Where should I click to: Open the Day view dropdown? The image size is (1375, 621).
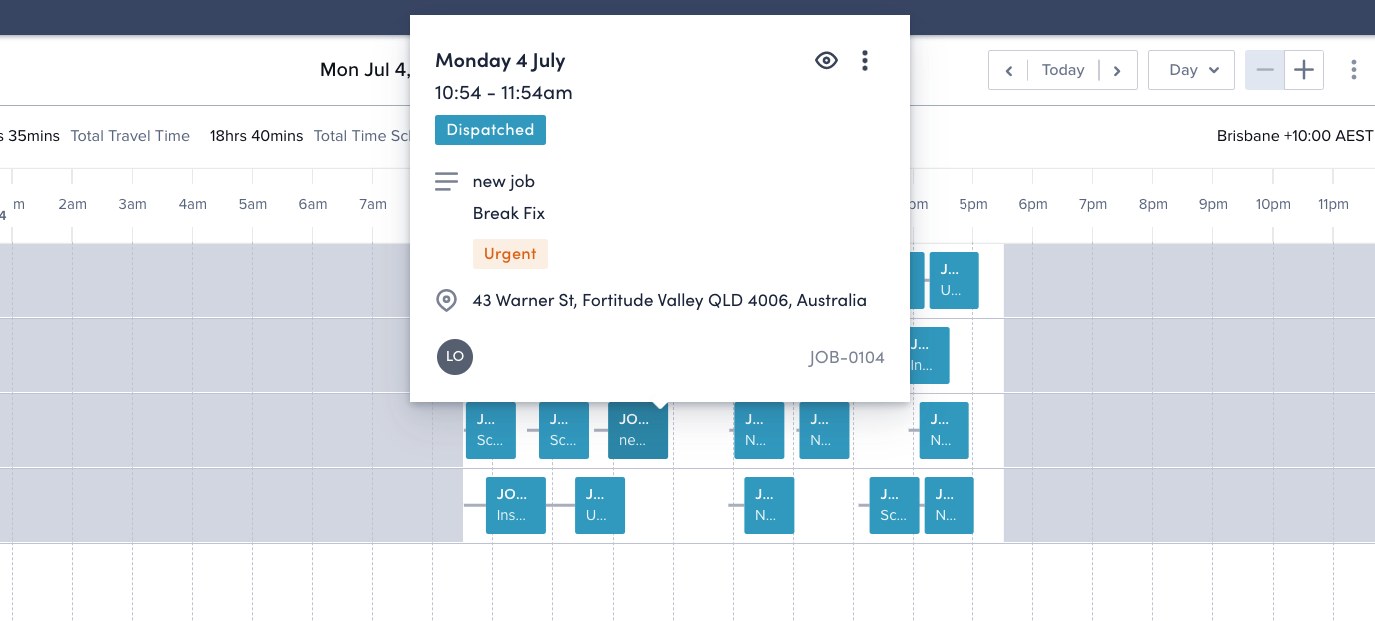point(1191,70)
